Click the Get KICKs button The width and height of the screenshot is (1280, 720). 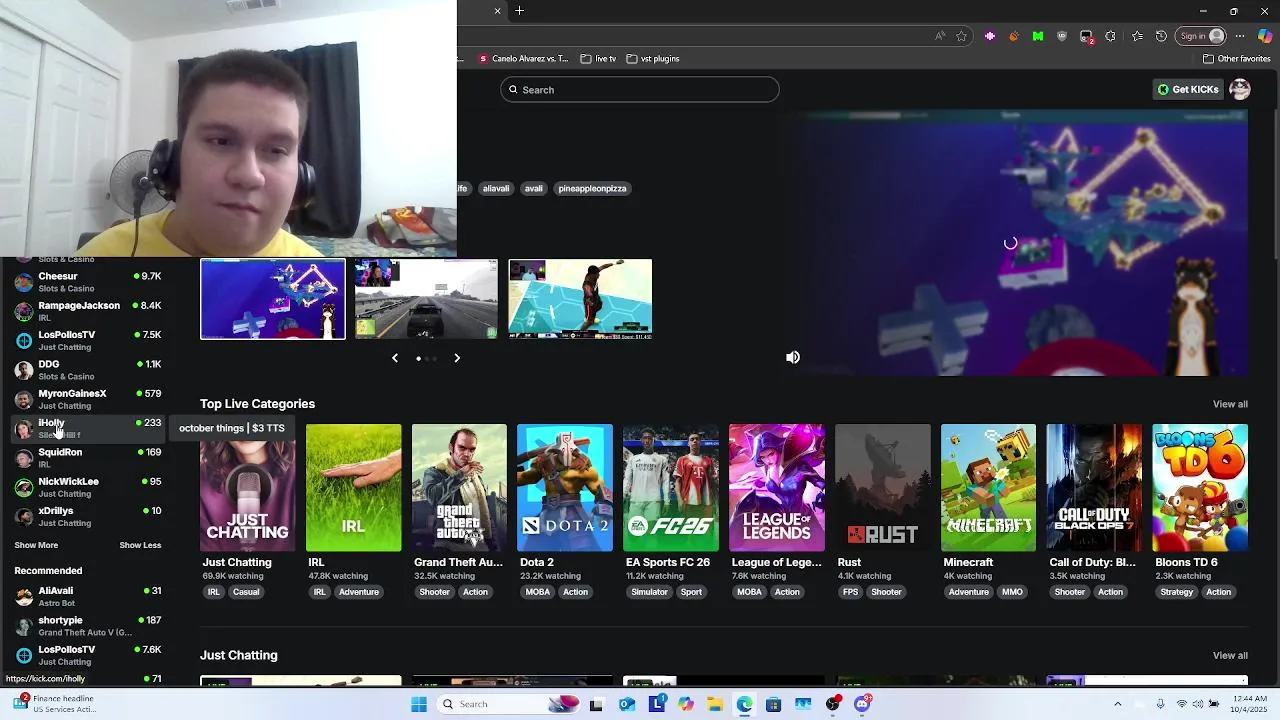1188,90
